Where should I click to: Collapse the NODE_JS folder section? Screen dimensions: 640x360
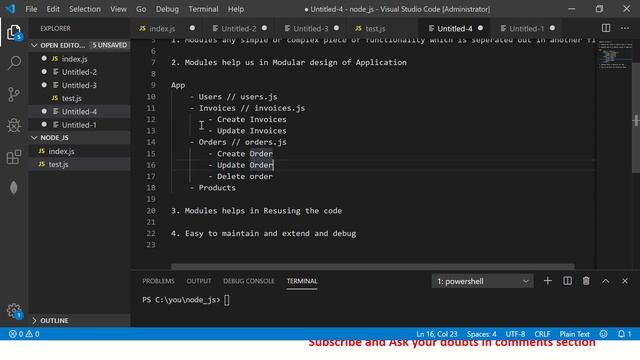click(79, 138)
